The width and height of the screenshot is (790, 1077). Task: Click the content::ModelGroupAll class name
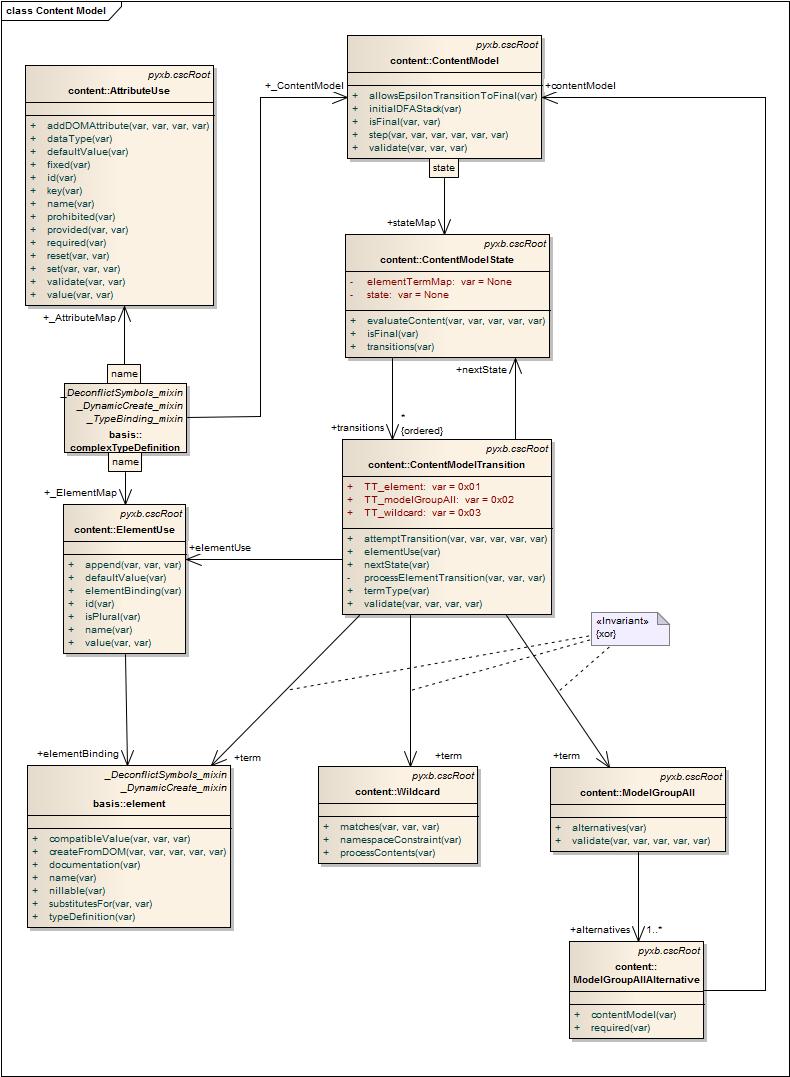coord(637,793)
